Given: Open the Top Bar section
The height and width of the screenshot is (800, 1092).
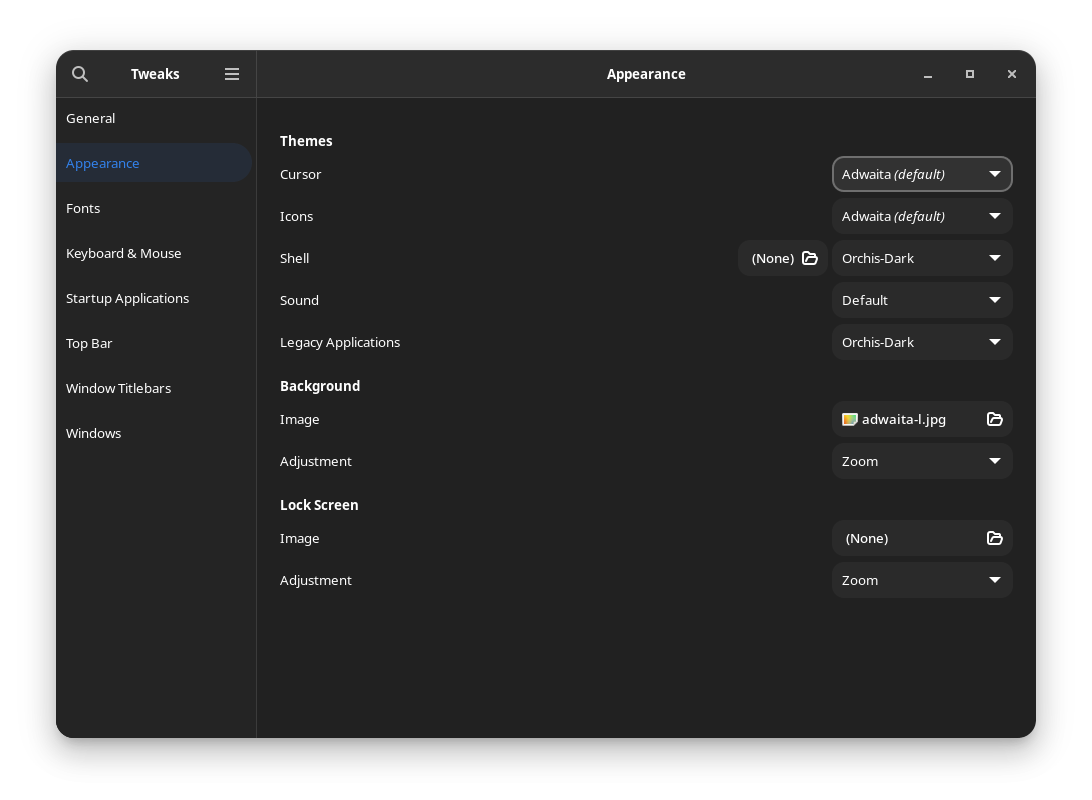Looking at the screenshot, I should click(x=154, y=343).
